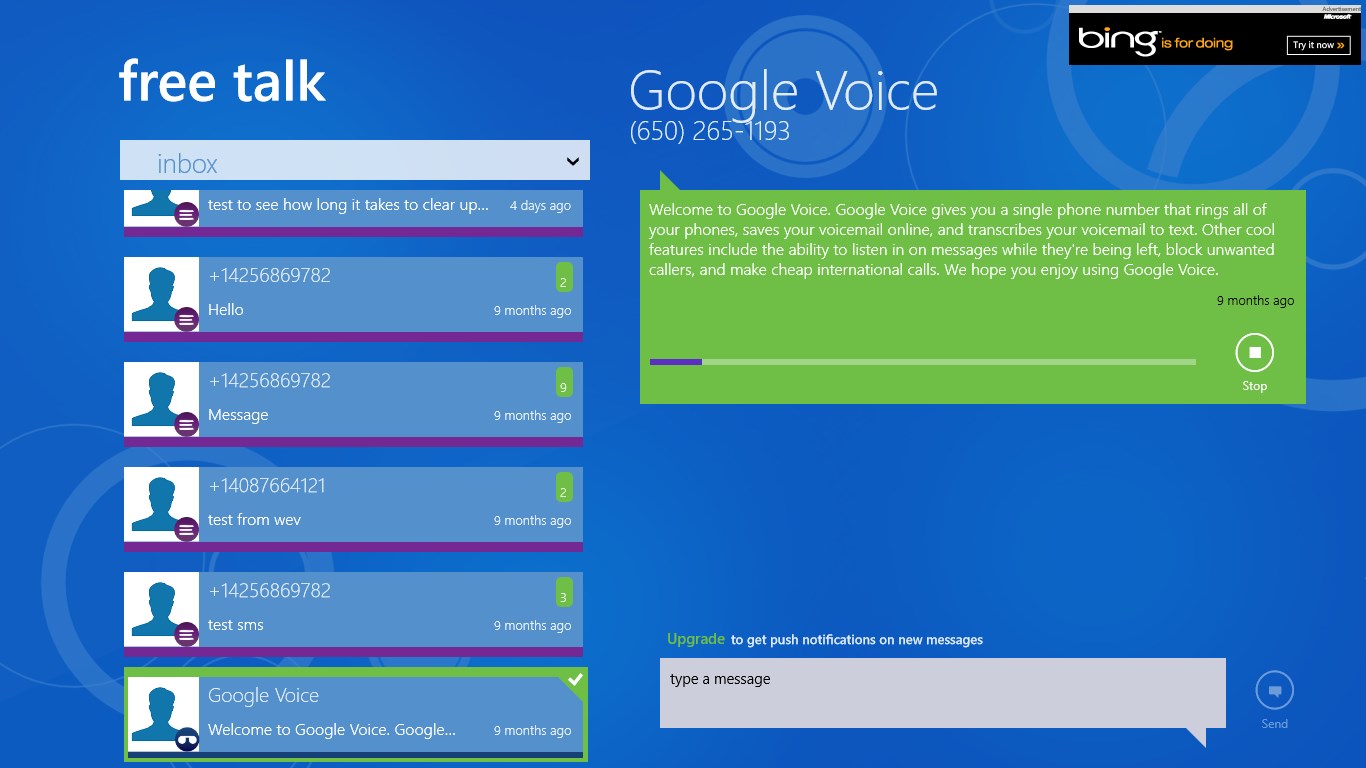Stop the voicemail playback
The height and width of the screenshot is (768, 1366).
pos(1254,353)
